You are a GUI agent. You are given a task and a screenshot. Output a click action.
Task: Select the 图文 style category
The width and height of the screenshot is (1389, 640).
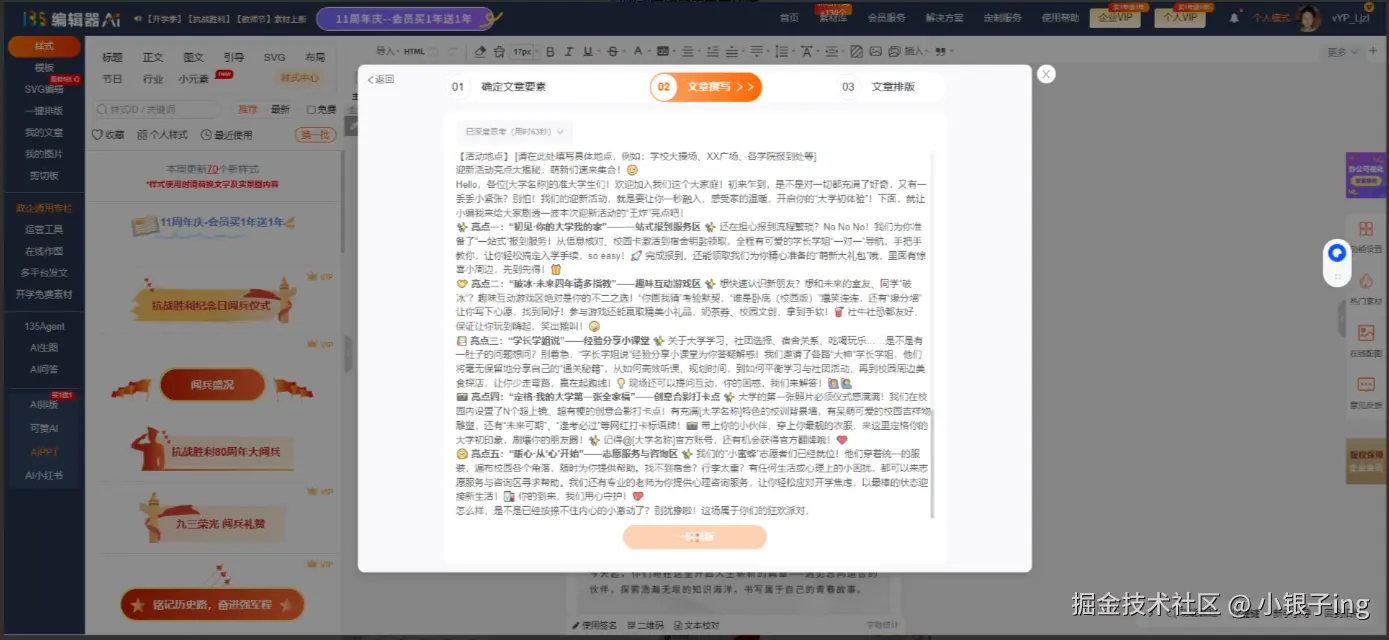(x=193, y=58)
